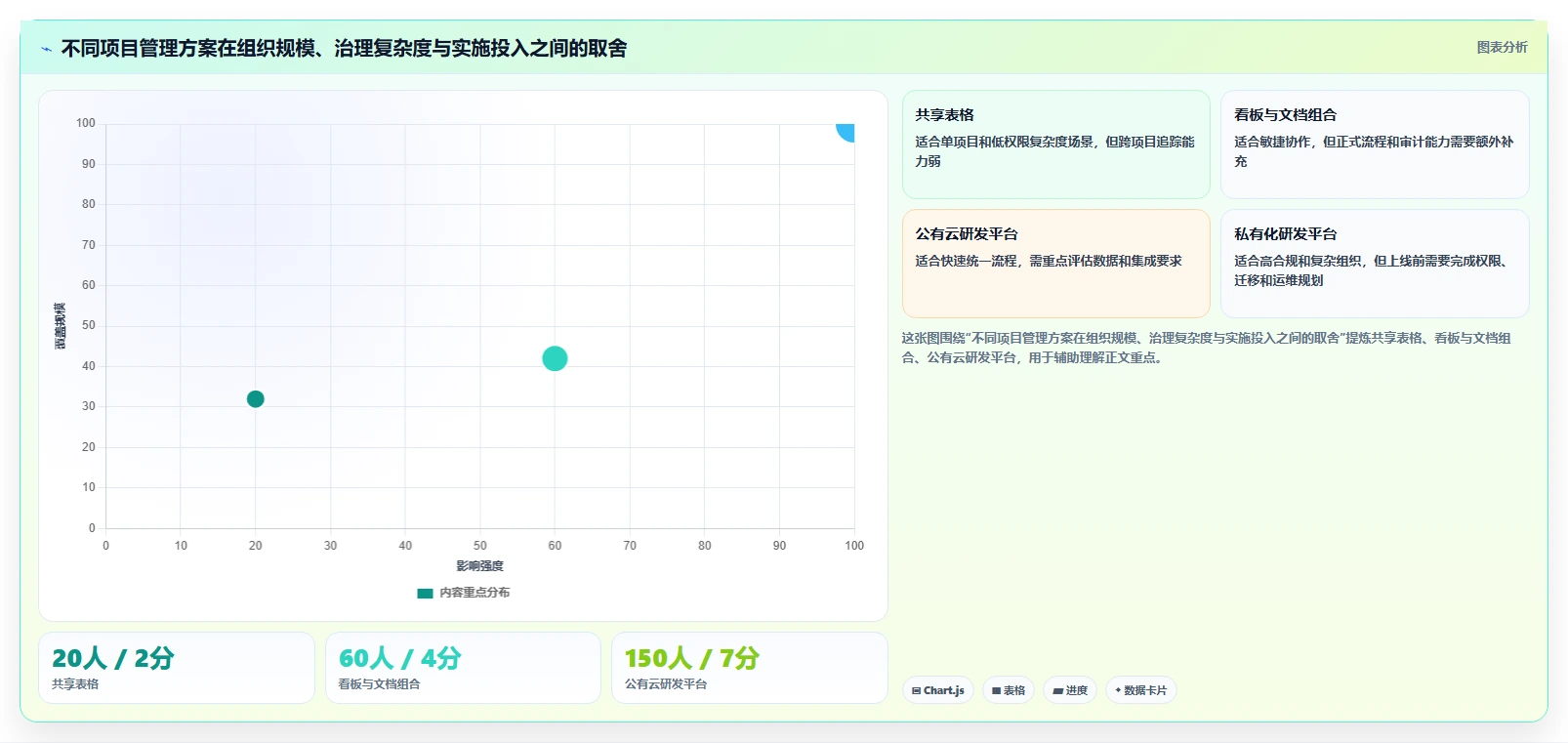The height and width of the screenshot is (743, 1568).
Task: Click the 影响强度 x-axis label
Action: coord(480,566)
